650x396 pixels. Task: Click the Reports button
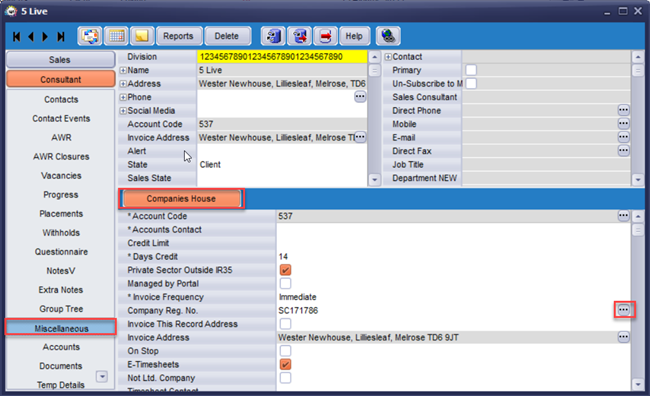tap(178, 36)
